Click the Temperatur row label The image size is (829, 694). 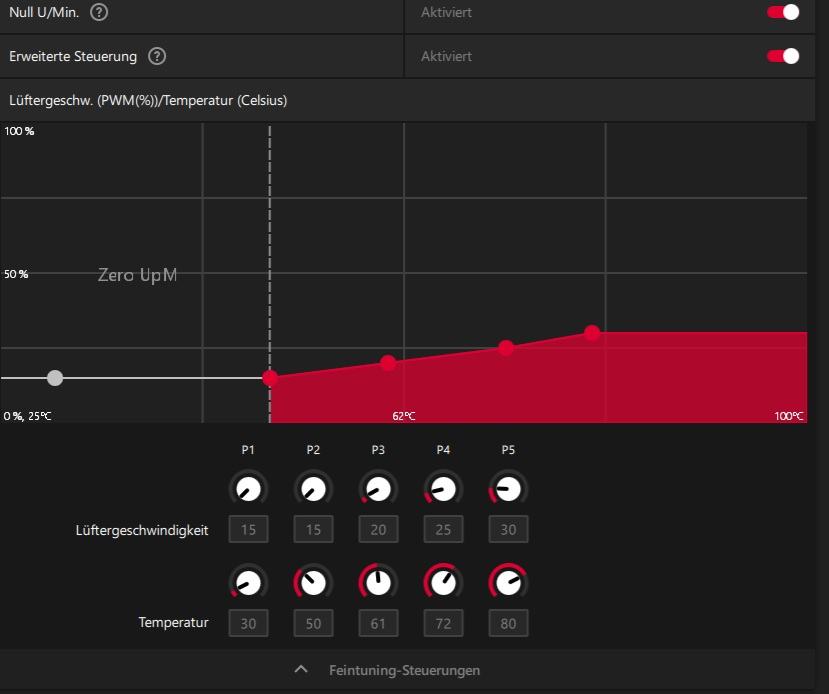173,622
